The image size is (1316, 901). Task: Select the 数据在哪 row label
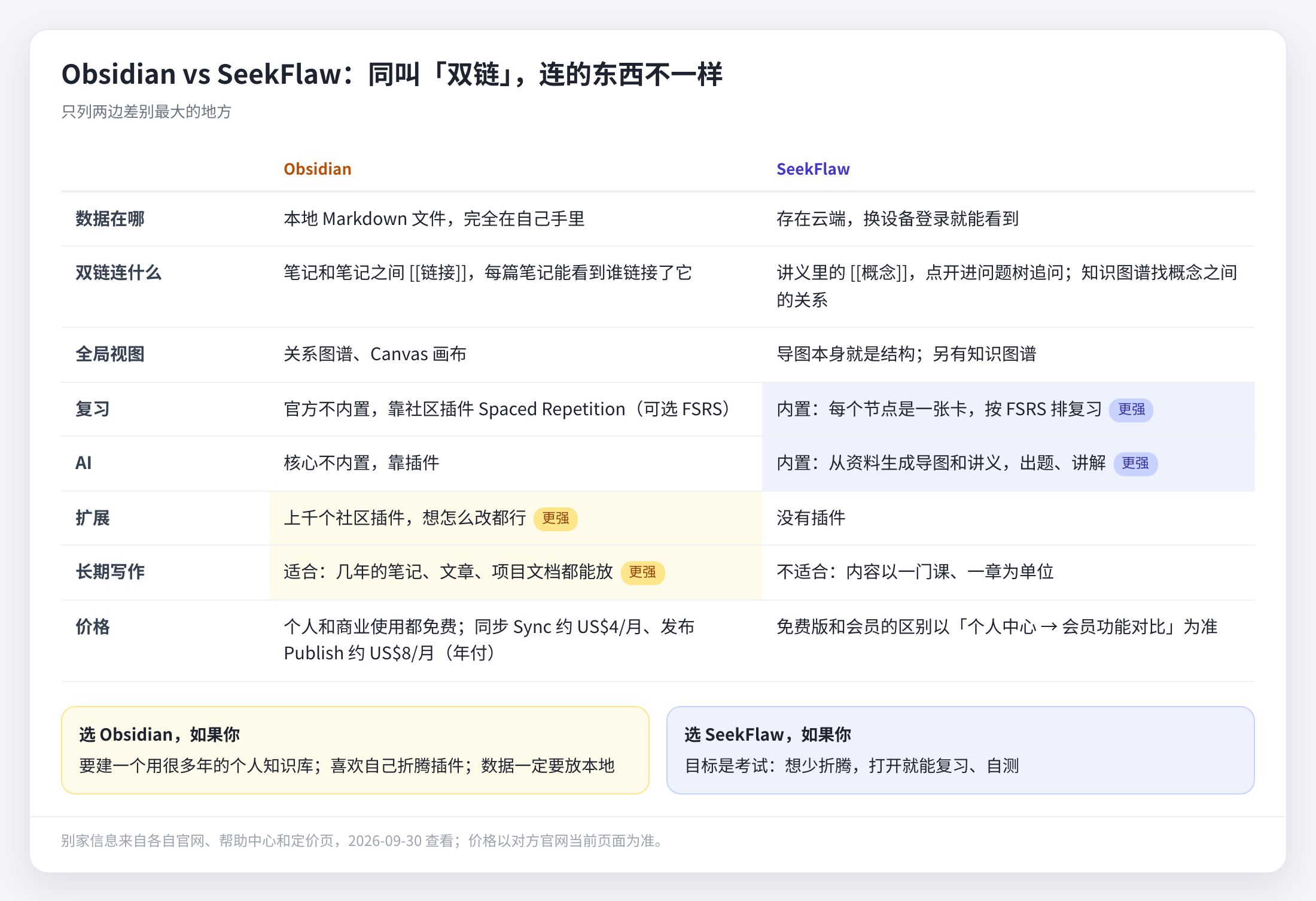coord(110,219)
